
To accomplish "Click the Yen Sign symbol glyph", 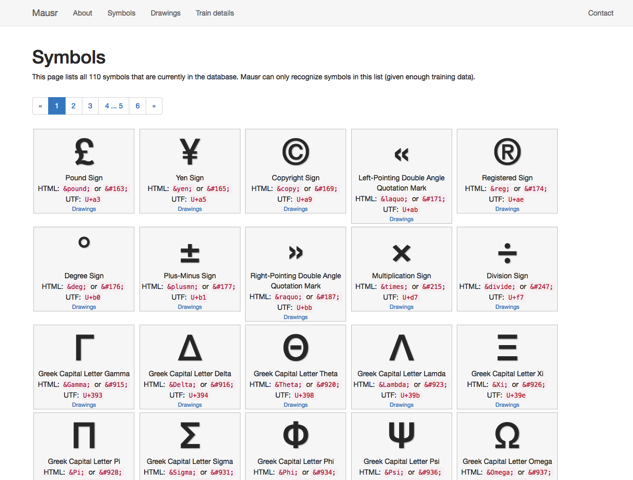I will 190,152.
